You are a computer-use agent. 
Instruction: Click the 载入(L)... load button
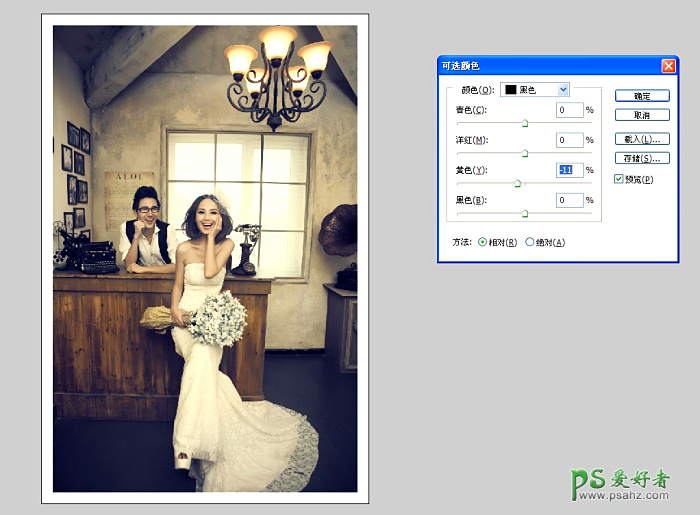point(641,139)
